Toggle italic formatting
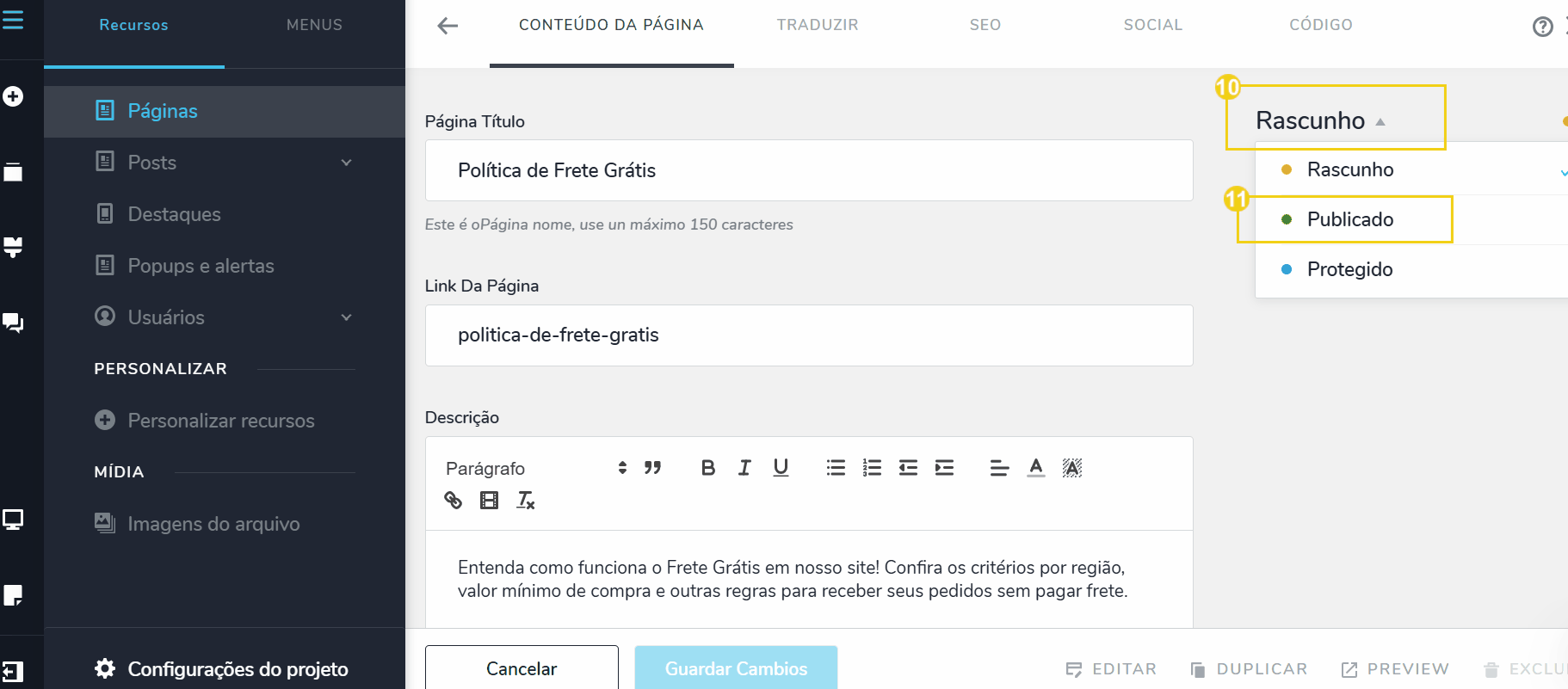Viewport: 1568px width, 689px height. (x=744, y=468)
